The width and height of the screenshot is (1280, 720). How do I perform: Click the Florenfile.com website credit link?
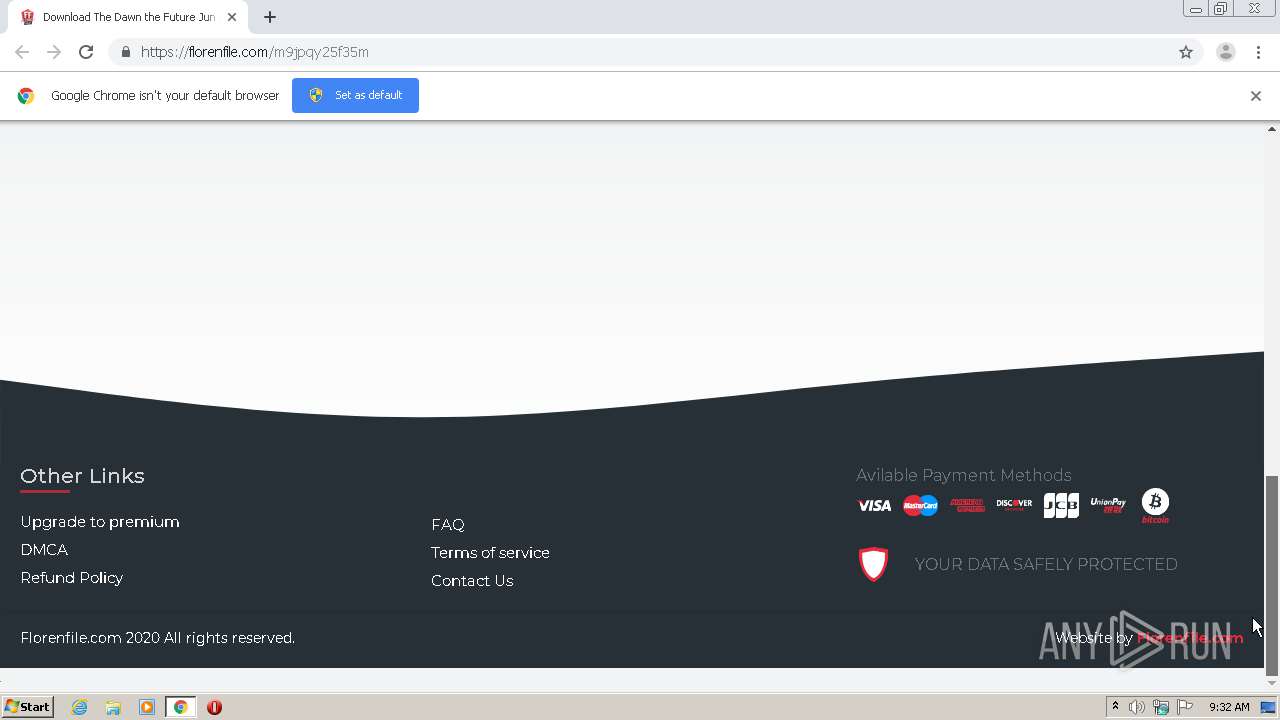[x=1190, y=638]
